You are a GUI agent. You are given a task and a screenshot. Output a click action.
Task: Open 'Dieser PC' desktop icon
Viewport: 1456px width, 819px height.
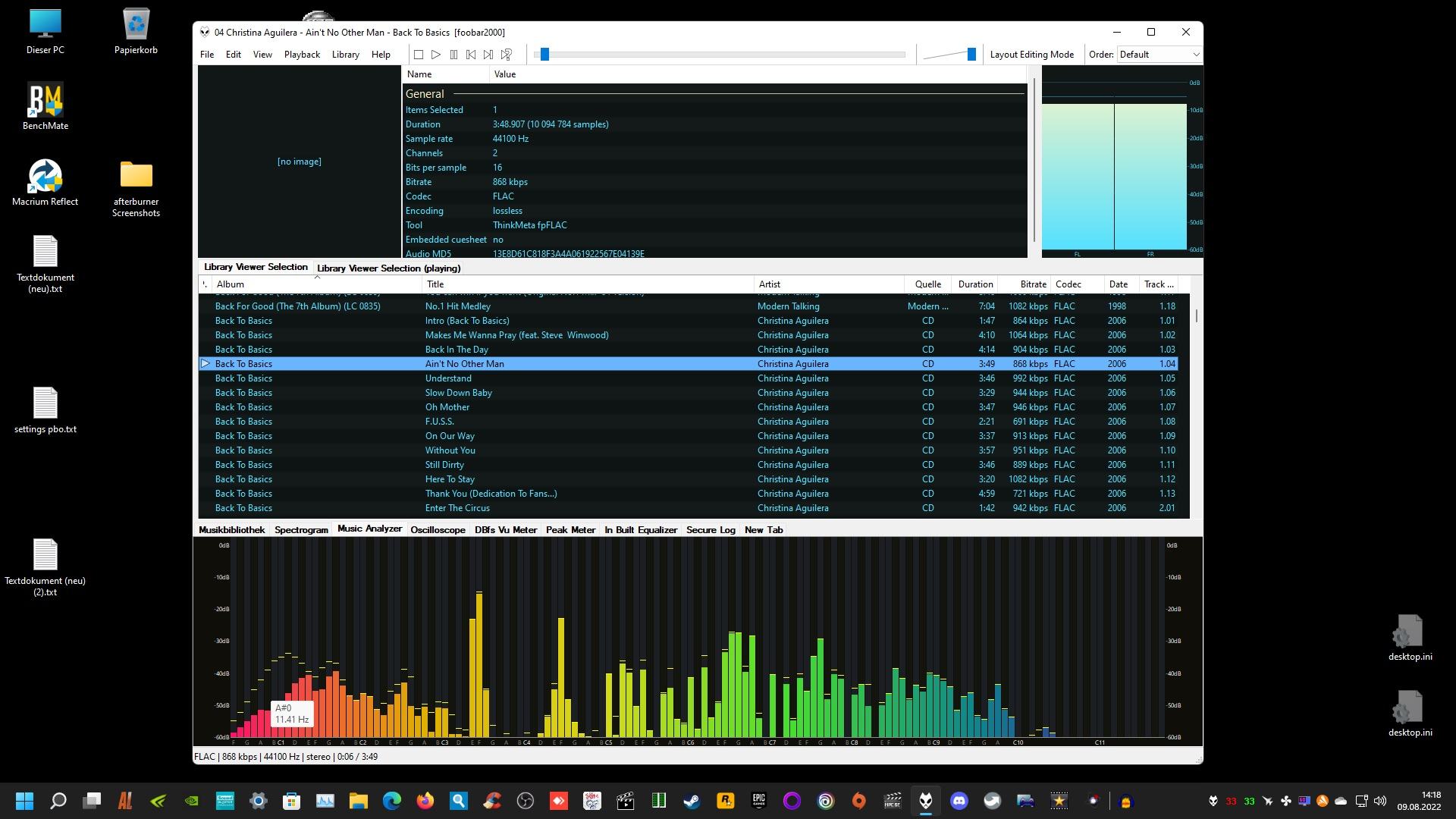point(45,32)
